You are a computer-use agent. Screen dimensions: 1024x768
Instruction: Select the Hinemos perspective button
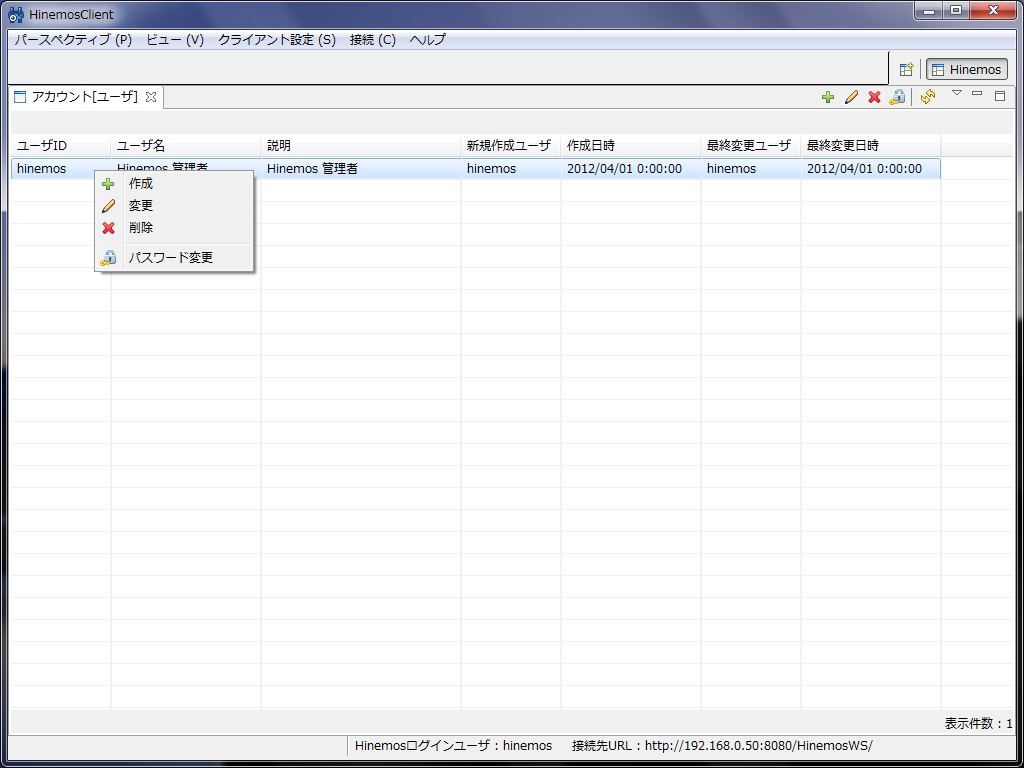967,69
